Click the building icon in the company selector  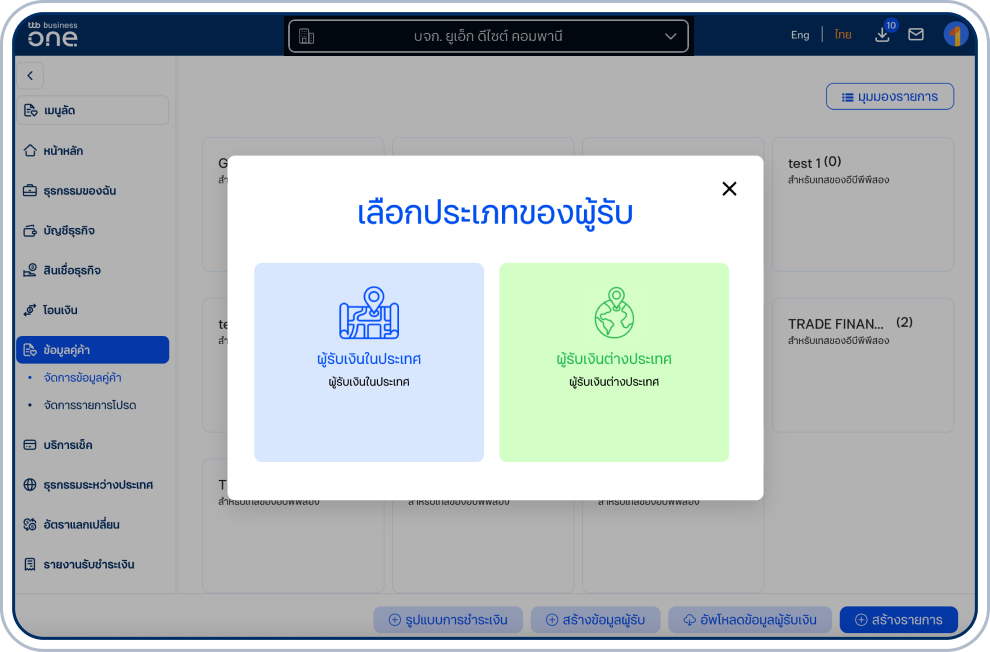[307, 34]
